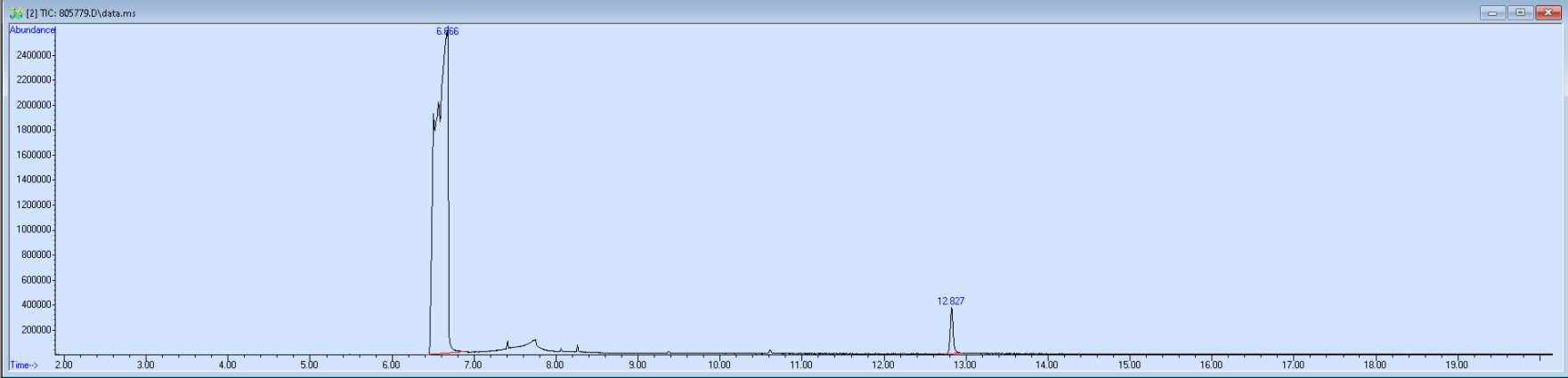The width and height of the screenshot is (1568, 378).
Task: Click the 11.00 time axis label
Action: point(801,365)
